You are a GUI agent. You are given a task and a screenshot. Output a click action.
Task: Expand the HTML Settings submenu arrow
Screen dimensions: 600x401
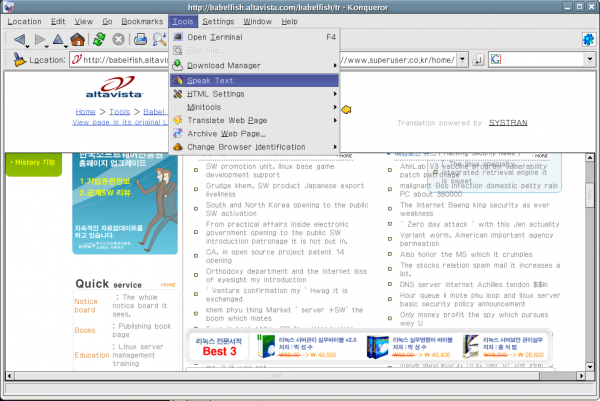point(335,94)
